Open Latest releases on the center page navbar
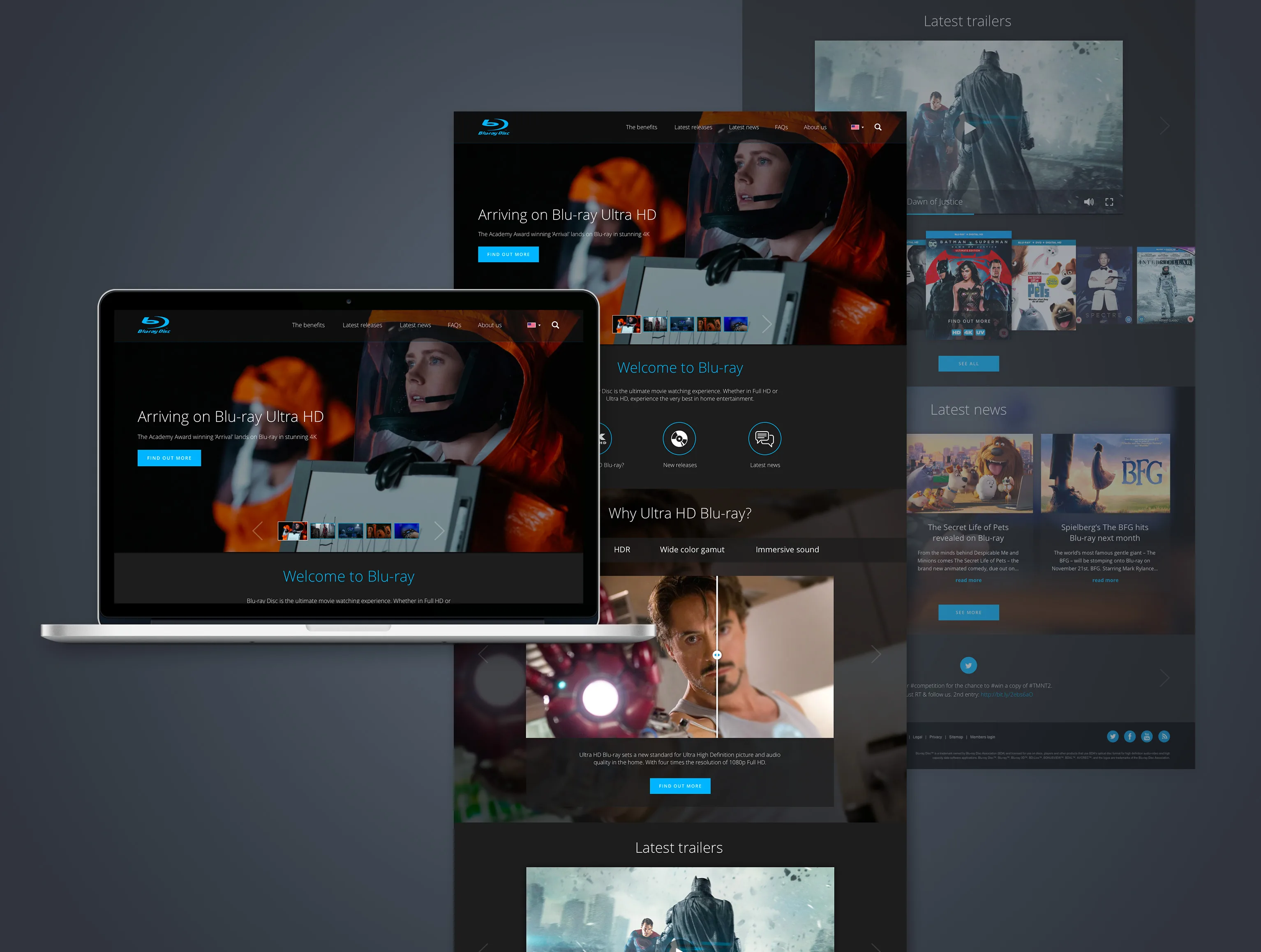1261x952 pixels. tap(693, 127)
